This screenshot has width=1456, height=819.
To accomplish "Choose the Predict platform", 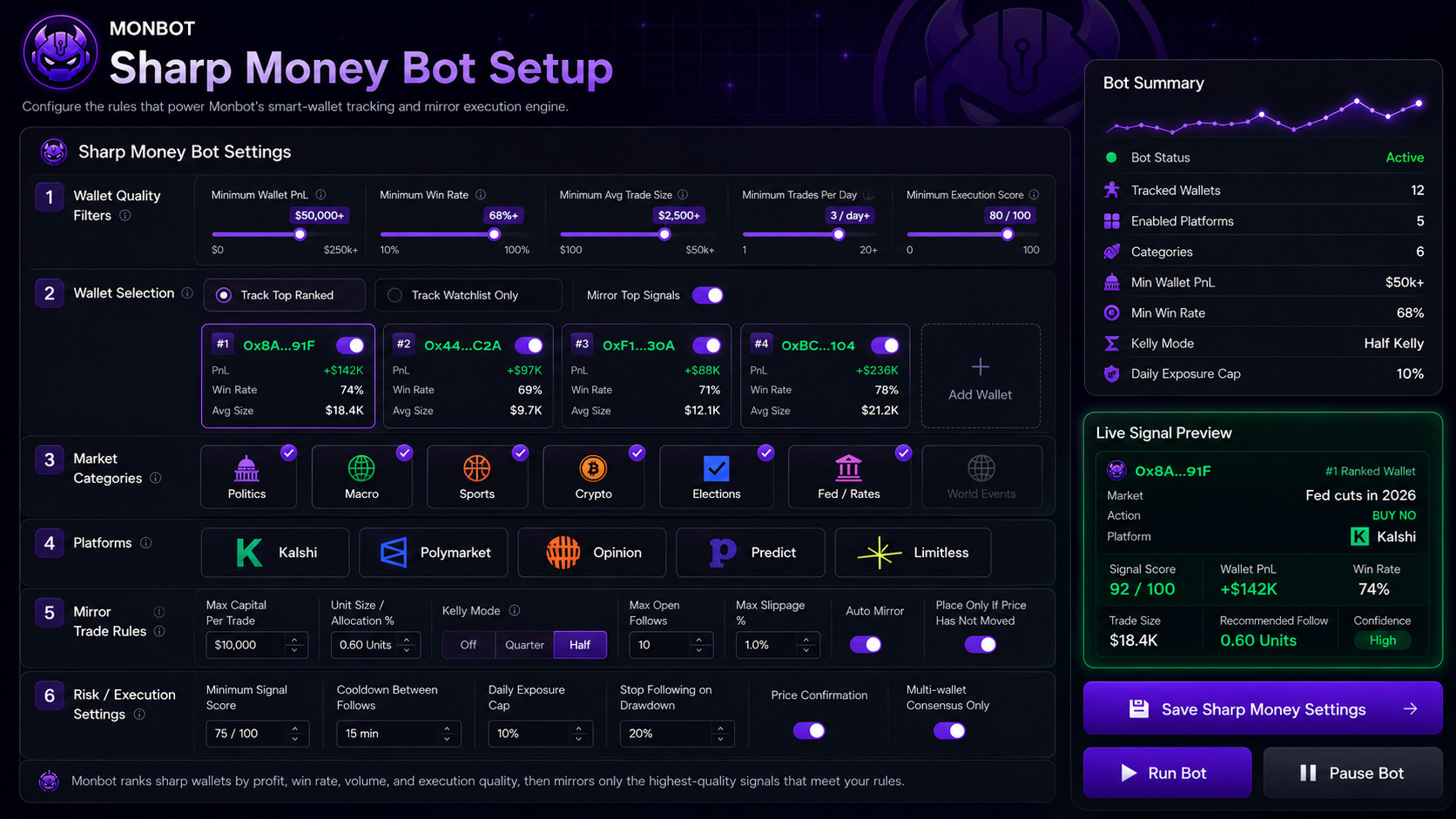I will (x=751, y=553).
